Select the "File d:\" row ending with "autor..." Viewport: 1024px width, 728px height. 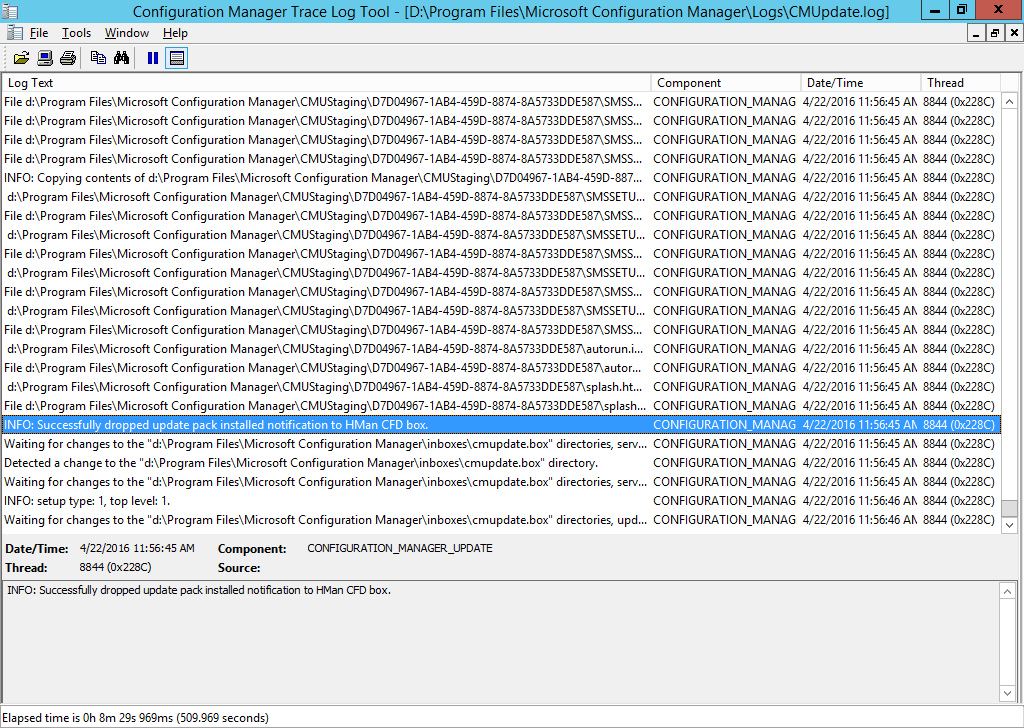tap(501, 368)
